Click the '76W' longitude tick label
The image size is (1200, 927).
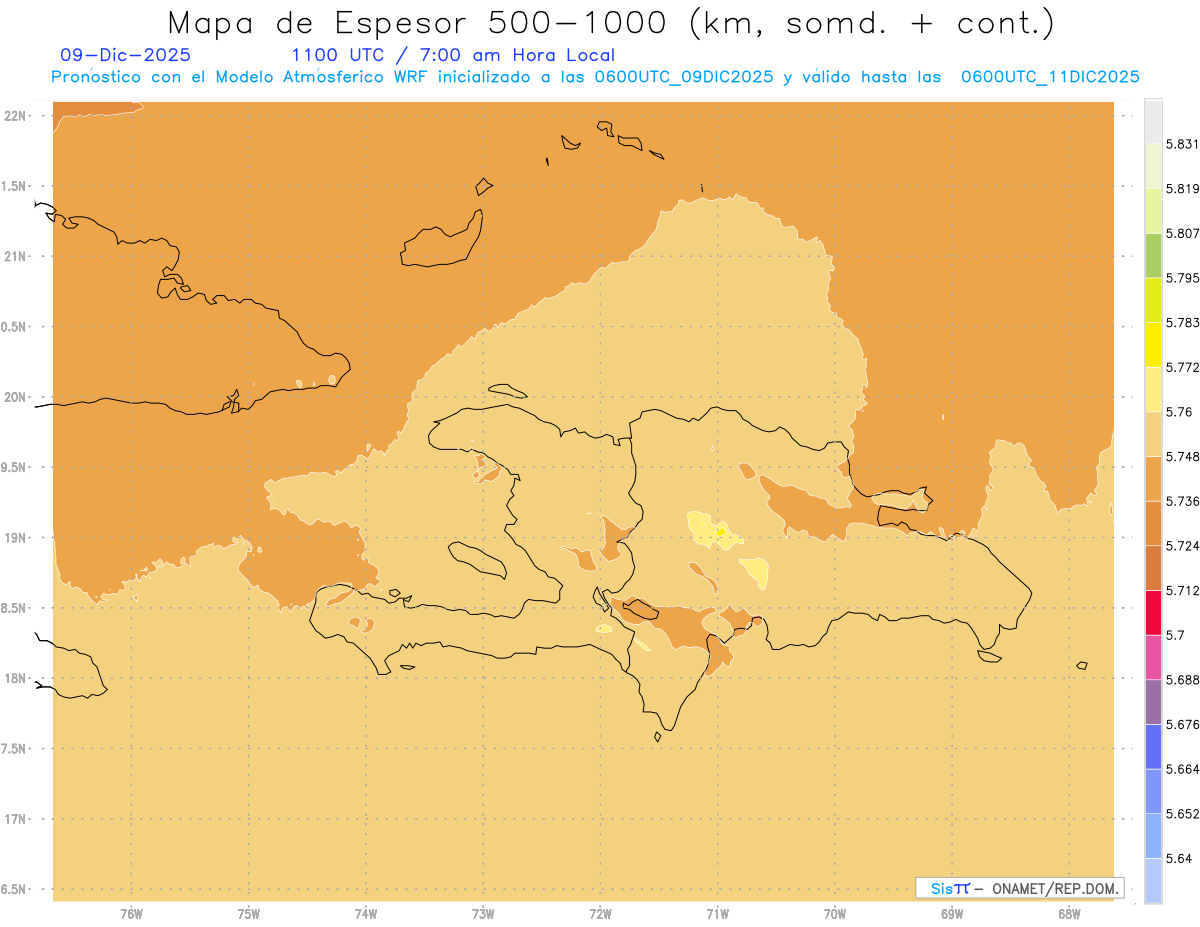click(x=131, y=913)
